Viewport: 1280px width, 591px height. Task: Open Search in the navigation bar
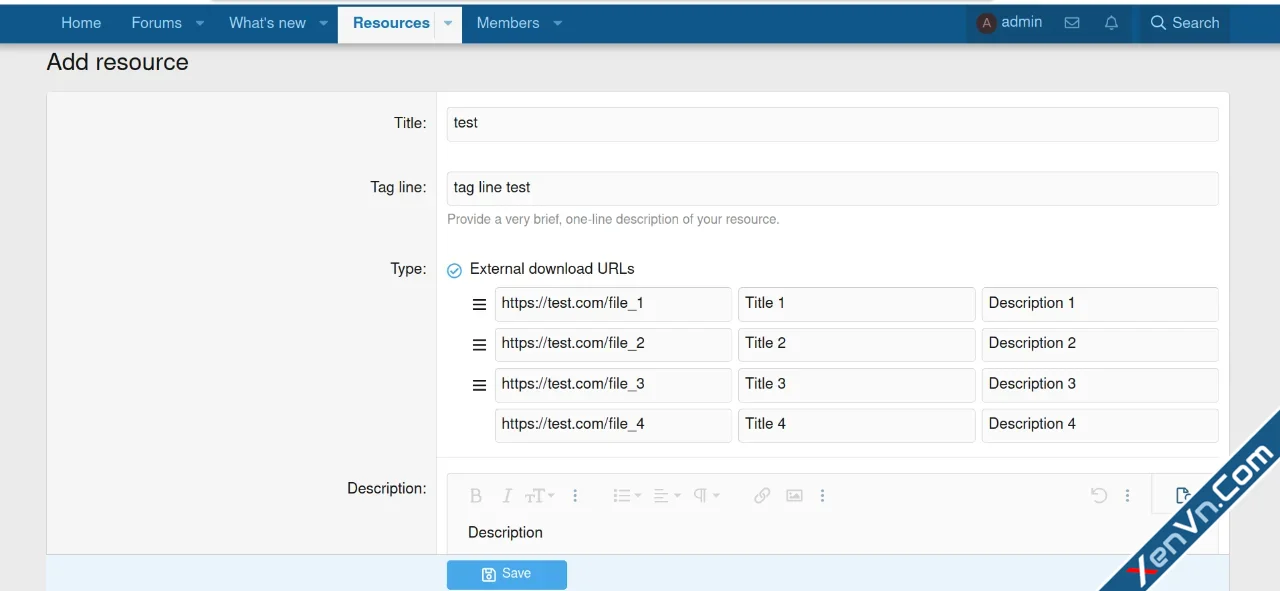click(x=1185, y=23)
